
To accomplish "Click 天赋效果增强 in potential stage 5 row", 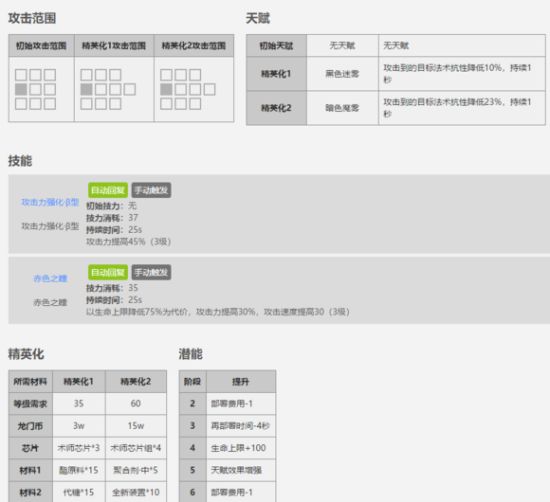I will click(x=236, y=470).
